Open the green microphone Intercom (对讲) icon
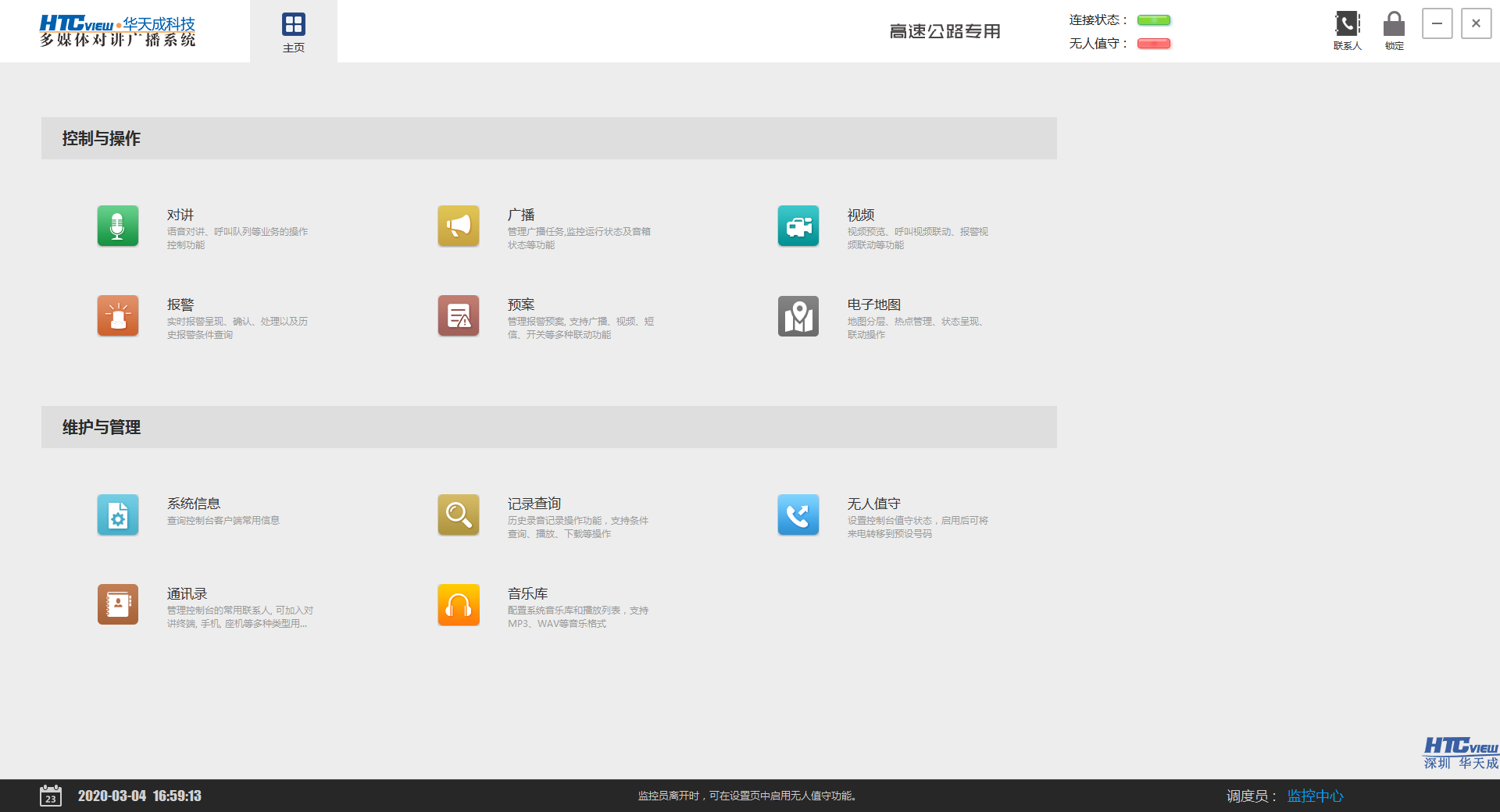Image resolution: width=1500 pixels, height=812 pixels. (118, 226)
